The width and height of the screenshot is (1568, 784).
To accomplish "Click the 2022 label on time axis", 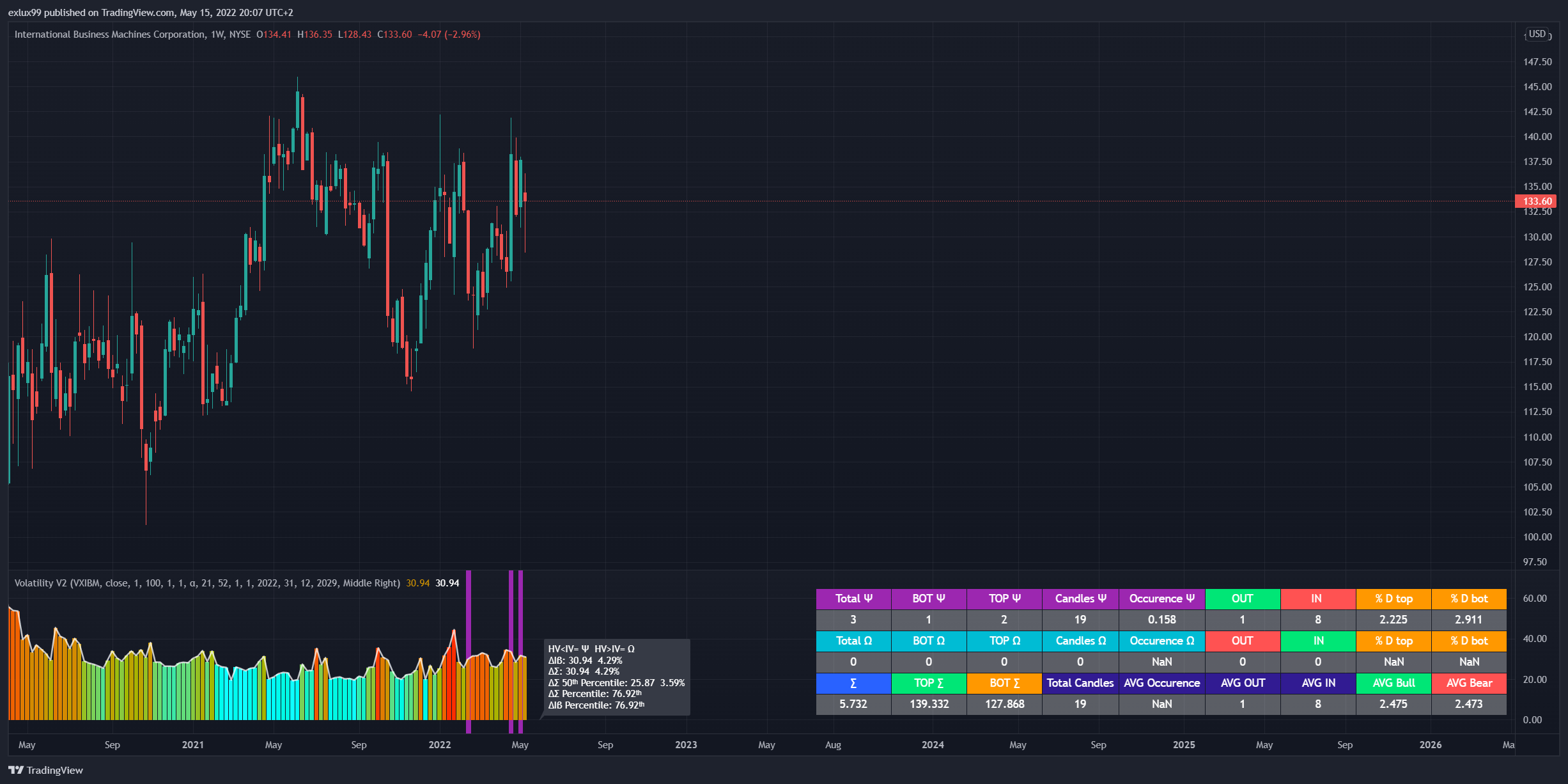I will (440, 745).
